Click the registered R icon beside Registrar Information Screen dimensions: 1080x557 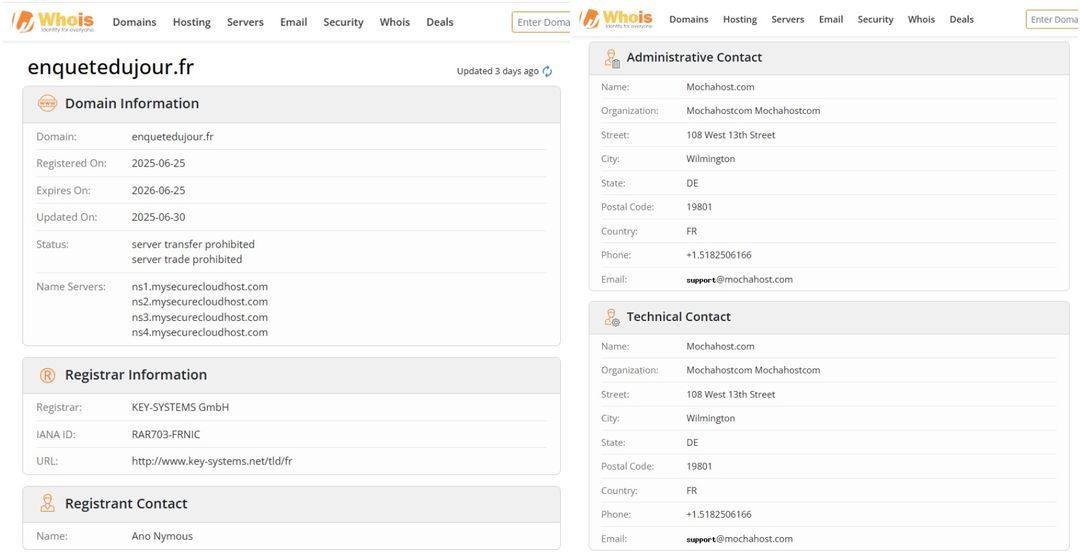point(48,375)
